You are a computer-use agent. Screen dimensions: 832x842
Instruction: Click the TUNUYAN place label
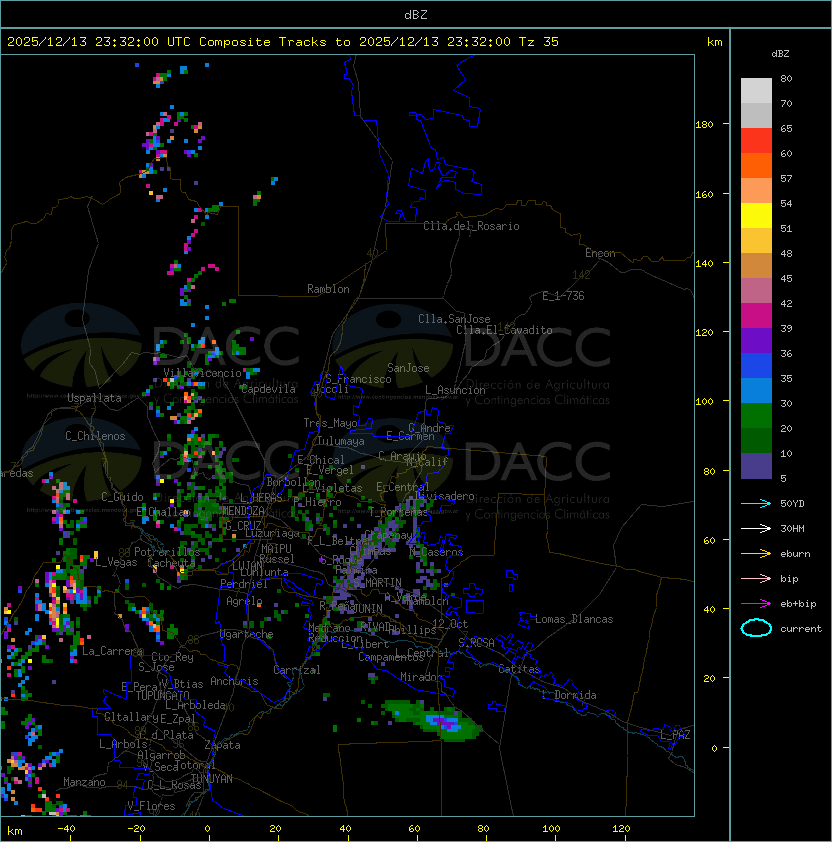[x=212, y=779]
